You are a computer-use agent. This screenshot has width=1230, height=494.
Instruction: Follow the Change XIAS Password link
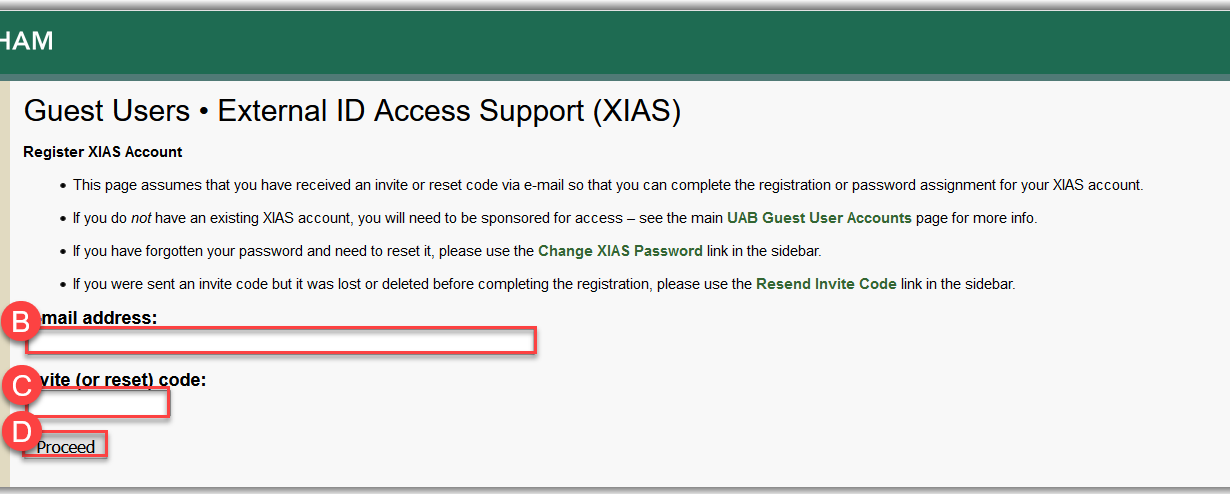(620, 251)
